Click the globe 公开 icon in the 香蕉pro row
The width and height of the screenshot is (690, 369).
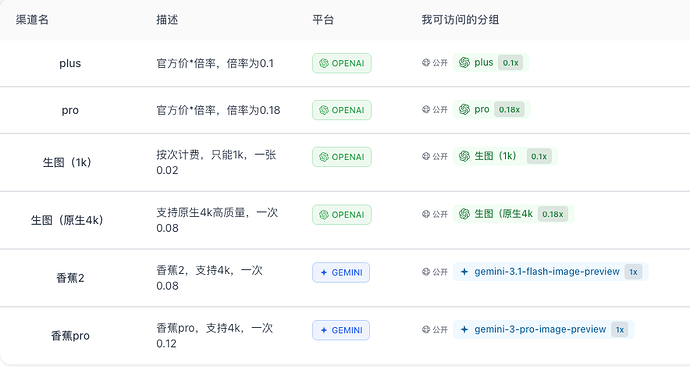[426, 329]
